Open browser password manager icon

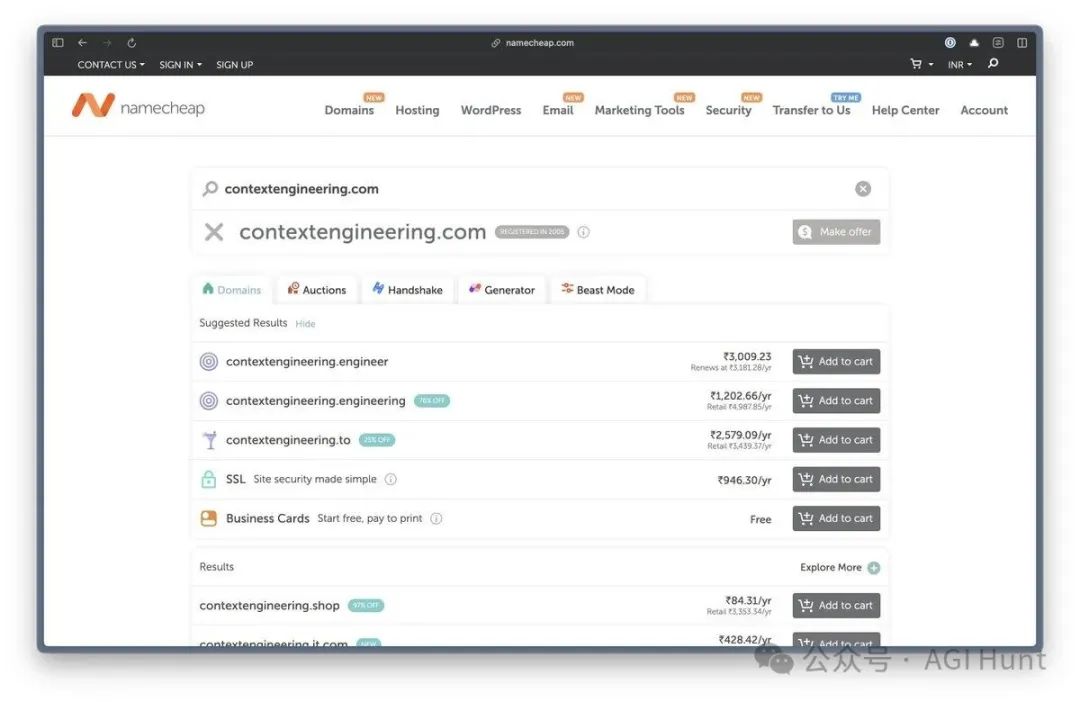pyautogui.click(x=950, y=43)
